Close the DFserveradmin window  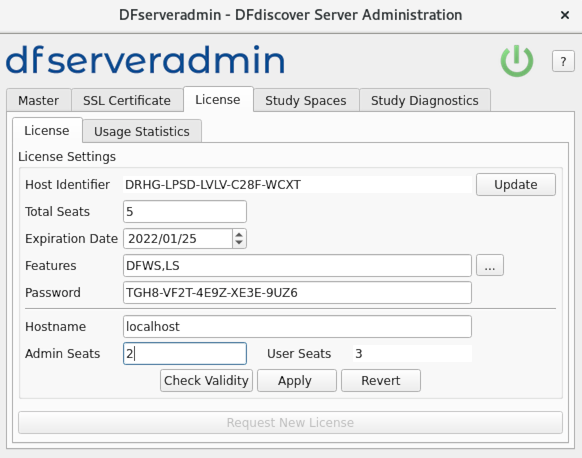pos(565,15)
